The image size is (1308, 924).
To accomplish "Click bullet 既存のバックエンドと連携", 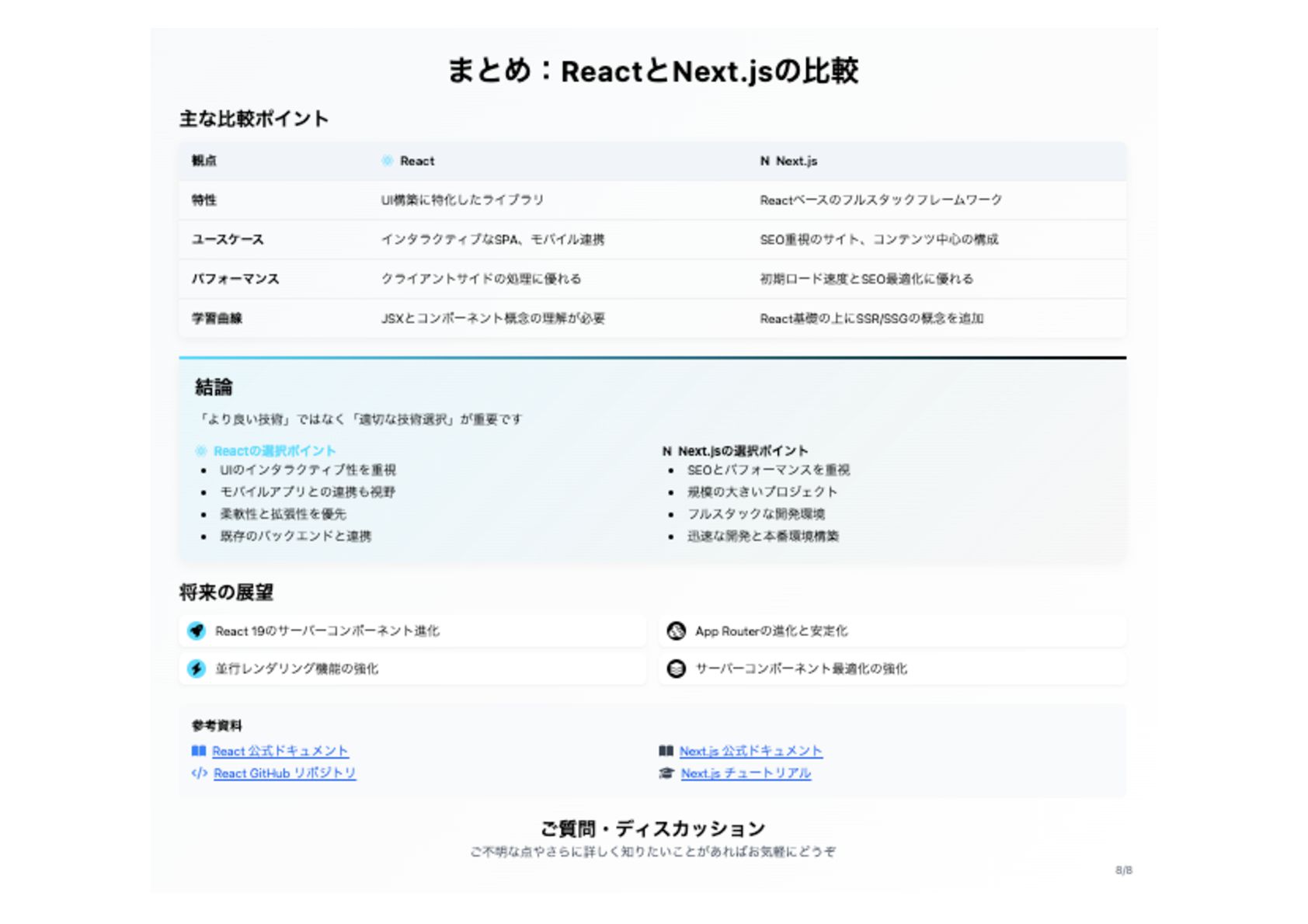I will point(295,536).
